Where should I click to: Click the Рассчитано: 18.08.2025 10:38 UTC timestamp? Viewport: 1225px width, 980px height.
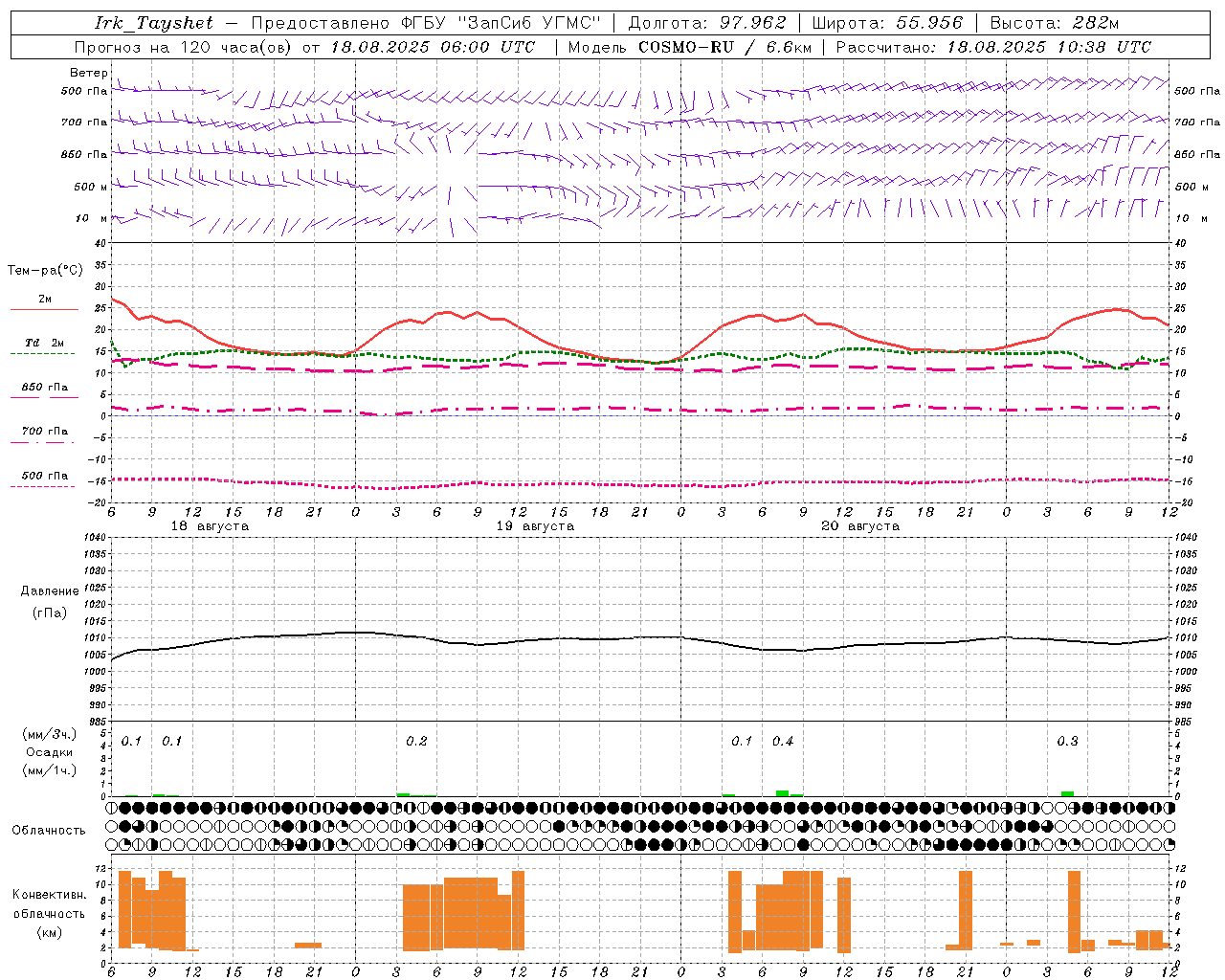pyautogui.click(x=993, y=47)
